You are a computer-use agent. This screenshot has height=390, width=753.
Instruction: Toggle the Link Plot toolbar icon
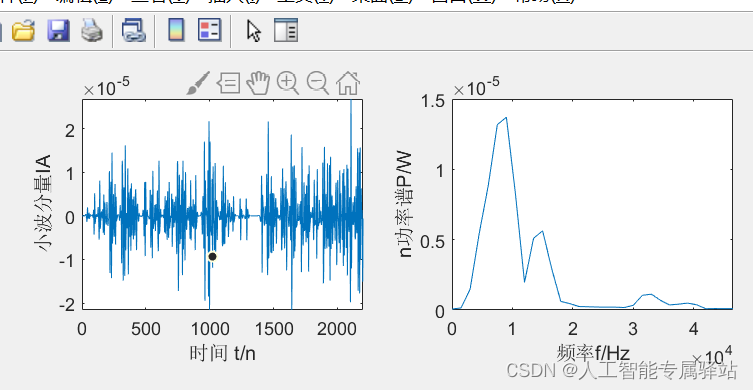point(133,30)
